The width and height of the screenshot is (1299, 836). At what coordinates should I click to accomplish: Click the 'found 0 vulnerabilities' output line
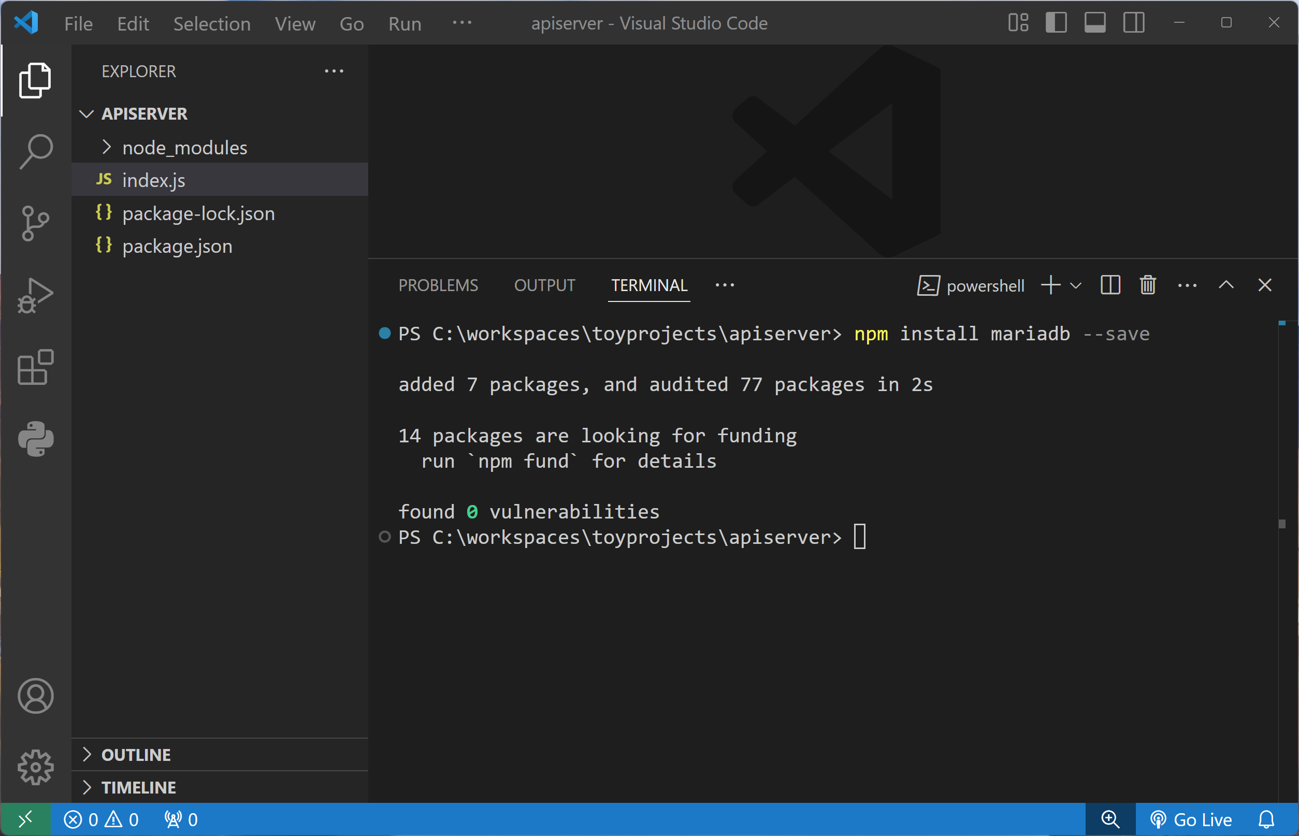[x=529, y=512]
